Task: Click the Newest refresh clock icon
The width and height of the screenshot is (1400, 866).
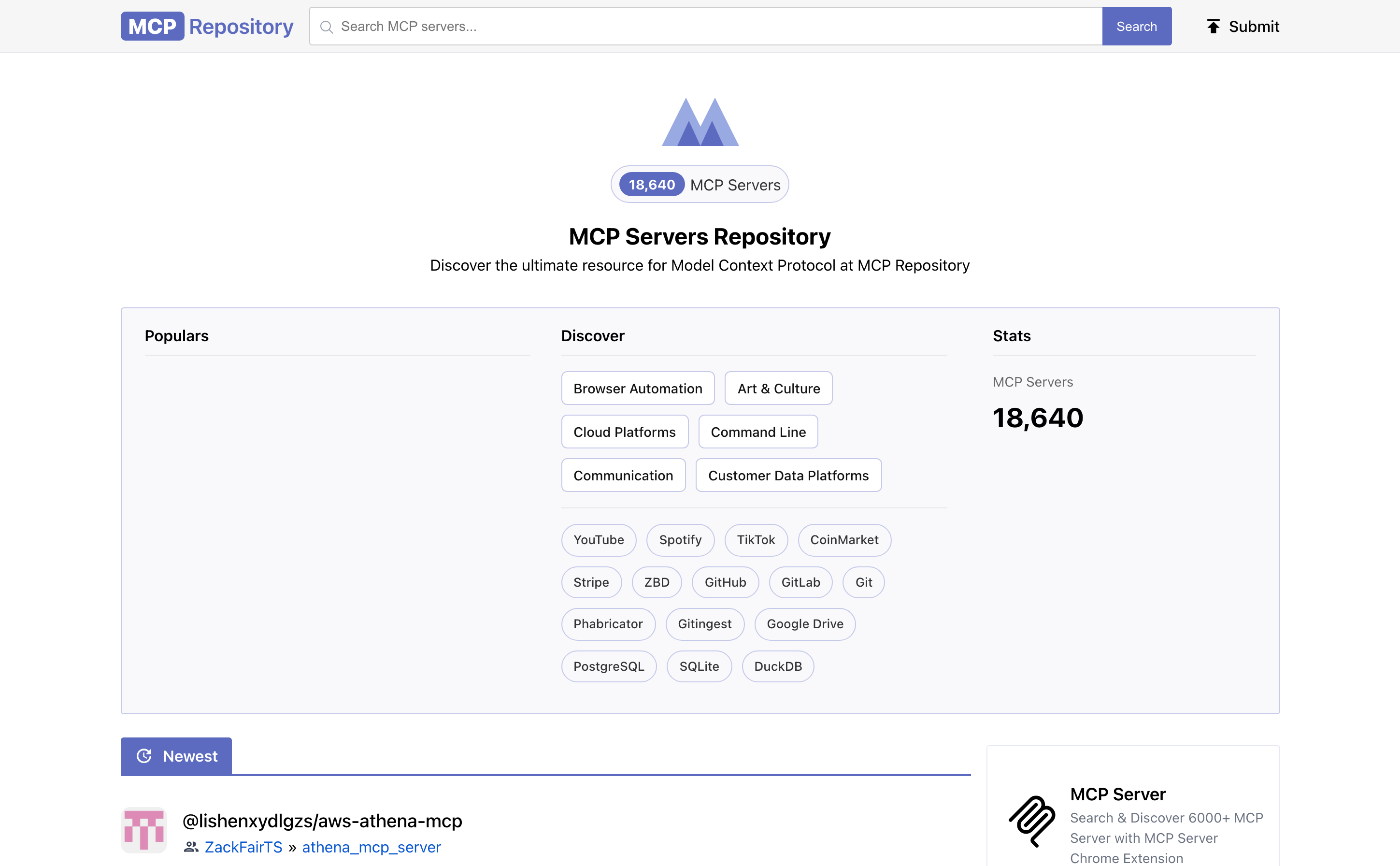Action: 144,756
